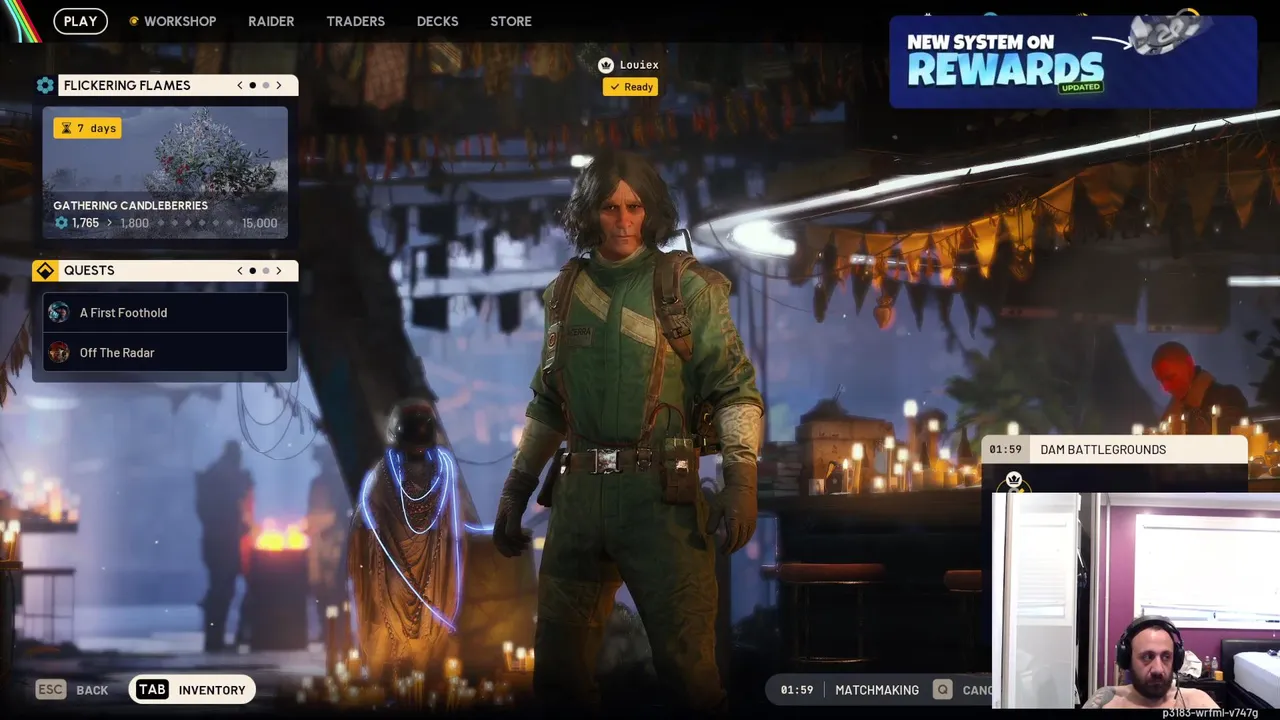The height and width of the screenshot is (720, 1280).
Task: Toggle the Ready status badge
Action: coord(630,87)
